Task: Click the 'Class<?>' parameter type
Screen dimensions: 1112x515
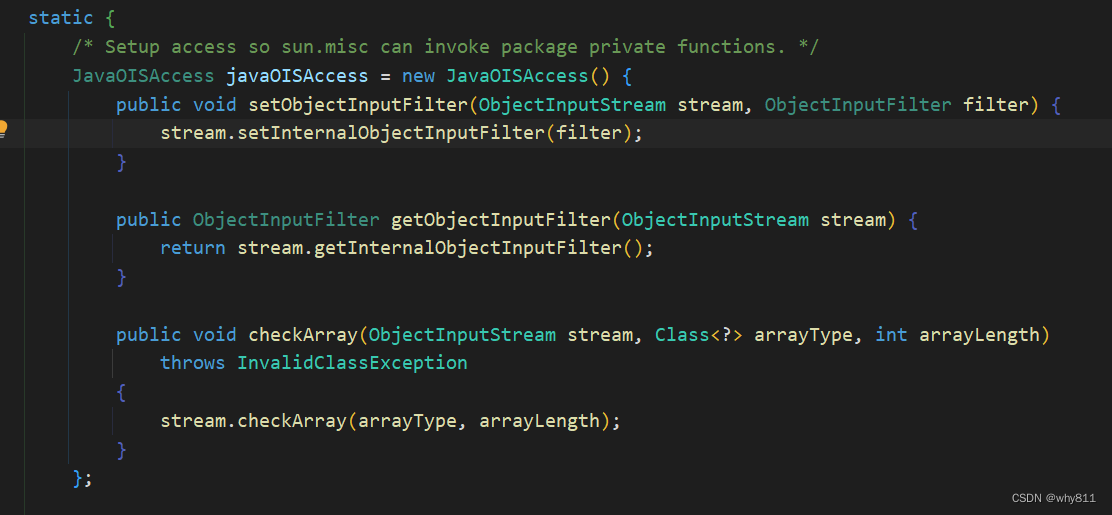Action: coord(699,335)
